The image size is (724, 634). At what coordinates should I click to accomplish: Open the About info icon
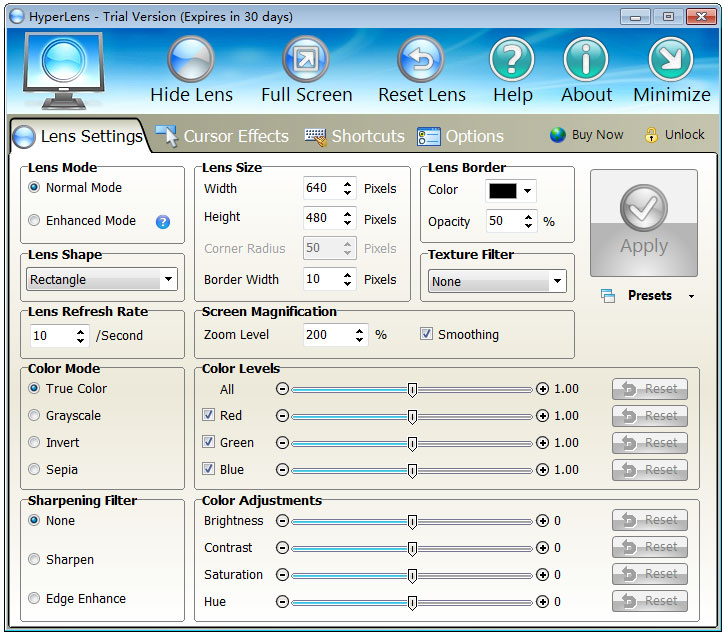click(x=586, y=60)
